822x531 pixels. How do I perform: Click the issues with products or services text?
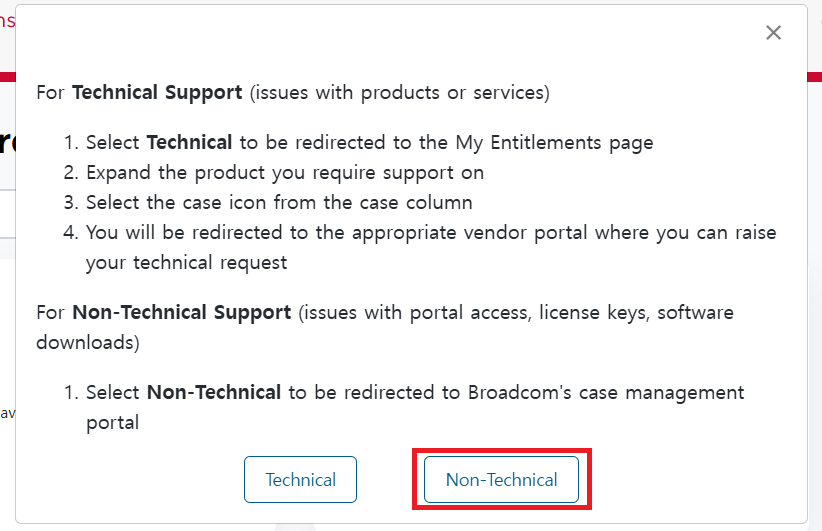click(399, 92)
